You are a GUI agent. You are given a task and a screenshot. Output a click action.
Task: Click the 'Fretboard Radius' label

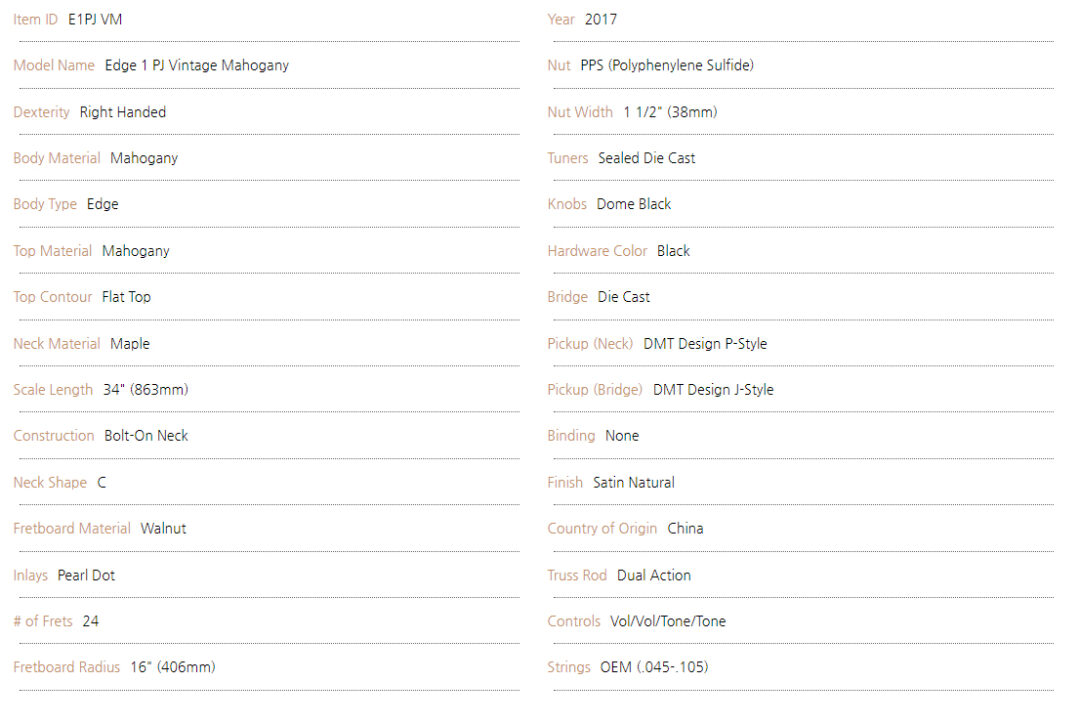67,667
